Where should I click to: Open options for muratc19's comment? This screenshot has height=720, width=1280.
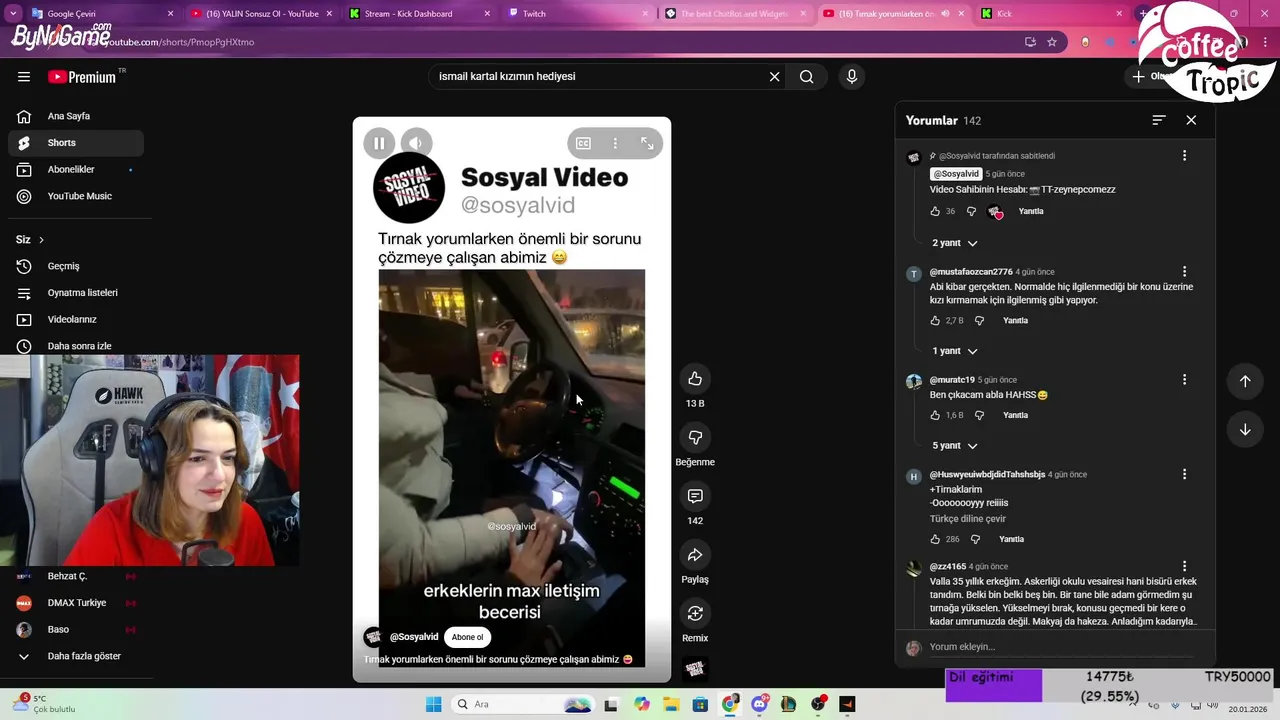[x=1184, y=380]
